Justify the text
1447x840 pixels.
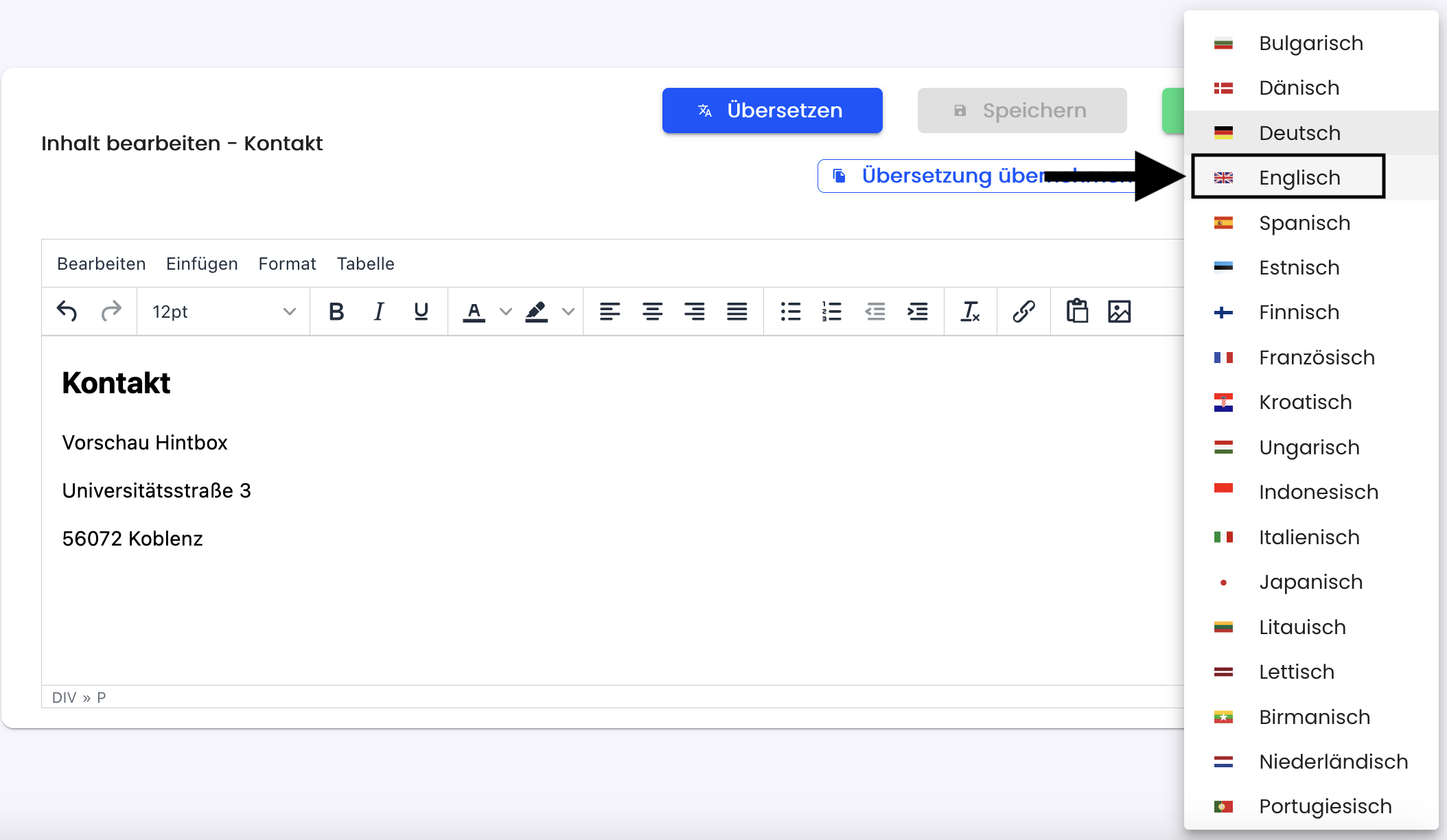(x=737, y=312)
